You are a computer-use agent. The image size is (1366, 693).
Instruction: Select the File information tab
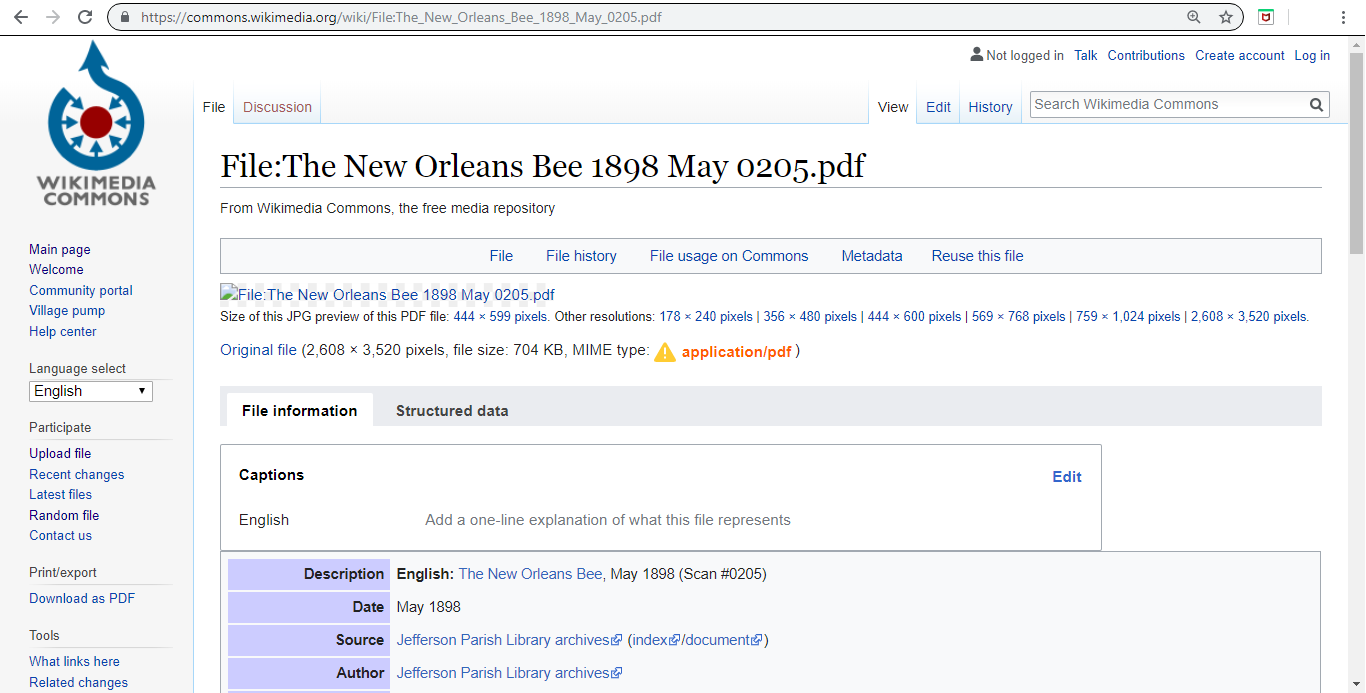pyautogui.click(x=299, y=411)
